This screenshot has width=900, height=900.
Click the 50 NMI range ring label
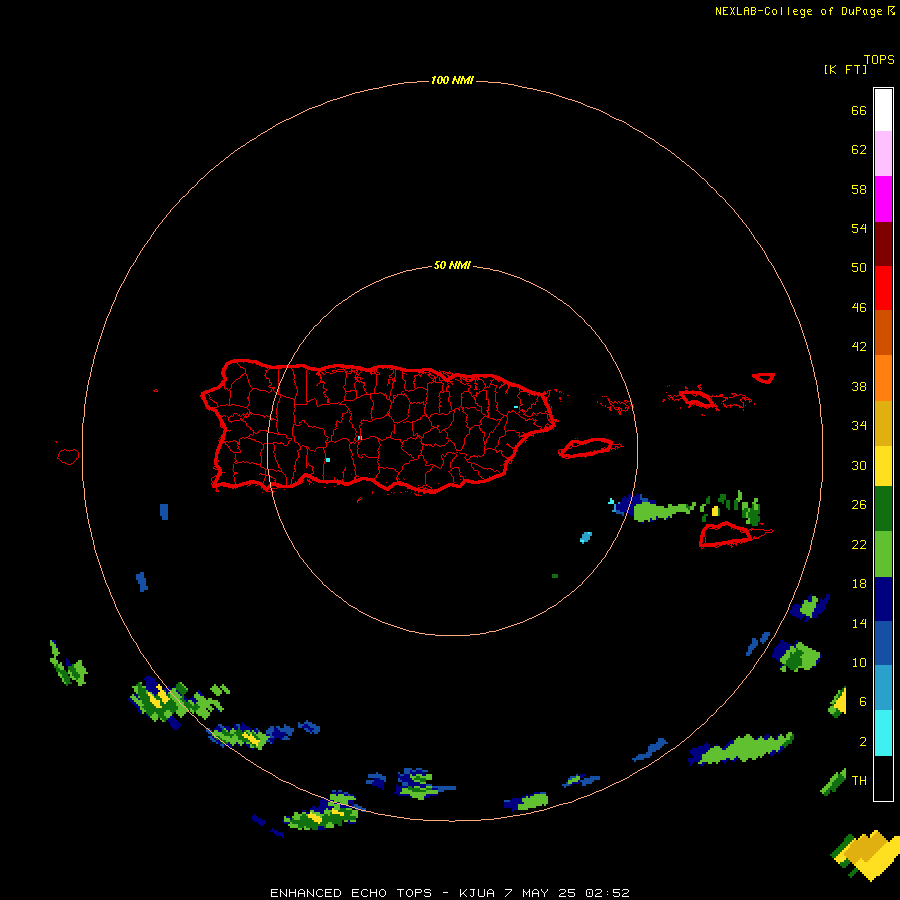[452, 265]
